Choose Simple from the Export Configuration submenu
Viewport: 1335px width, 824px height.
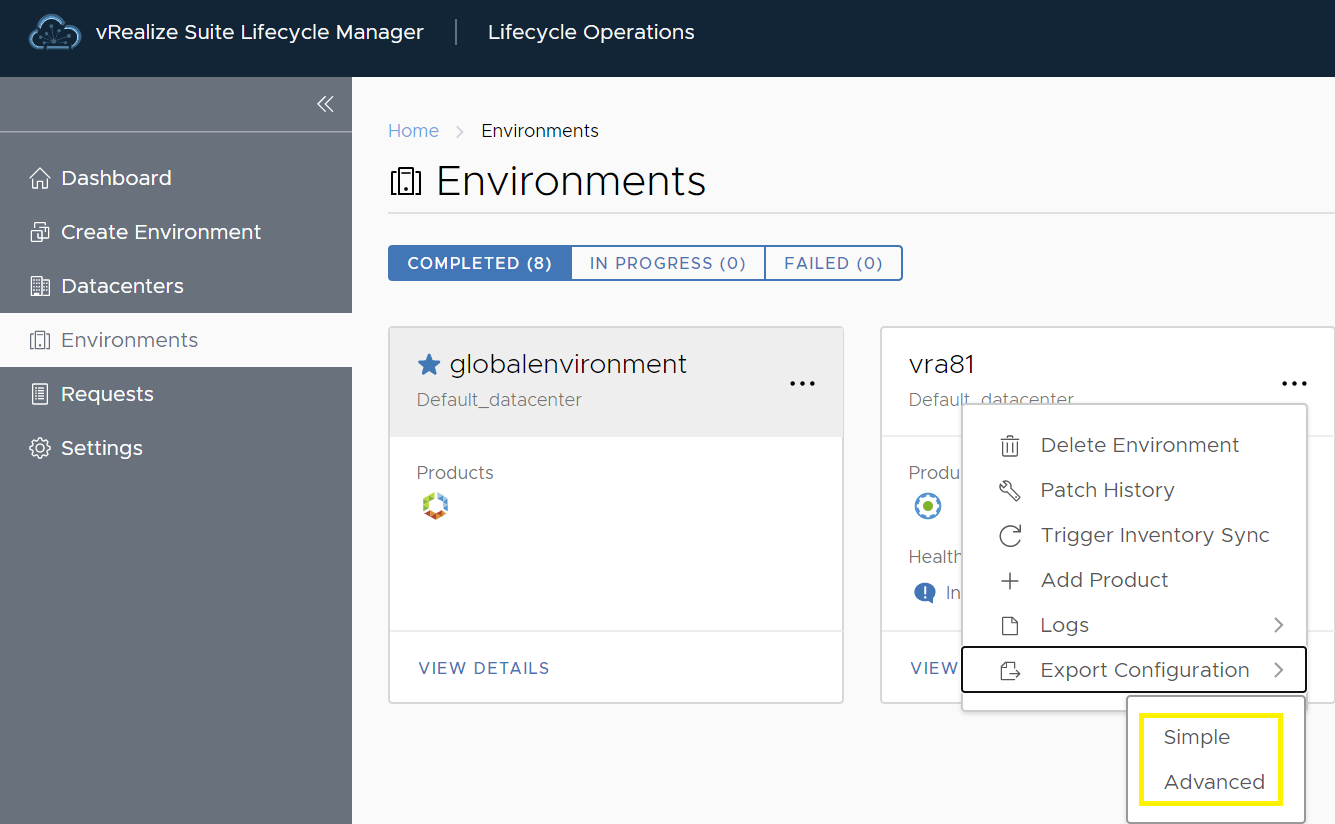(1196, 736)
